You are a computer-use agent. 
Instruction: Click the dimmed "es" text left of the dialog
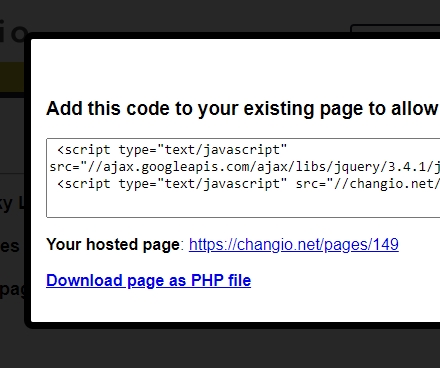click(10, 246)
